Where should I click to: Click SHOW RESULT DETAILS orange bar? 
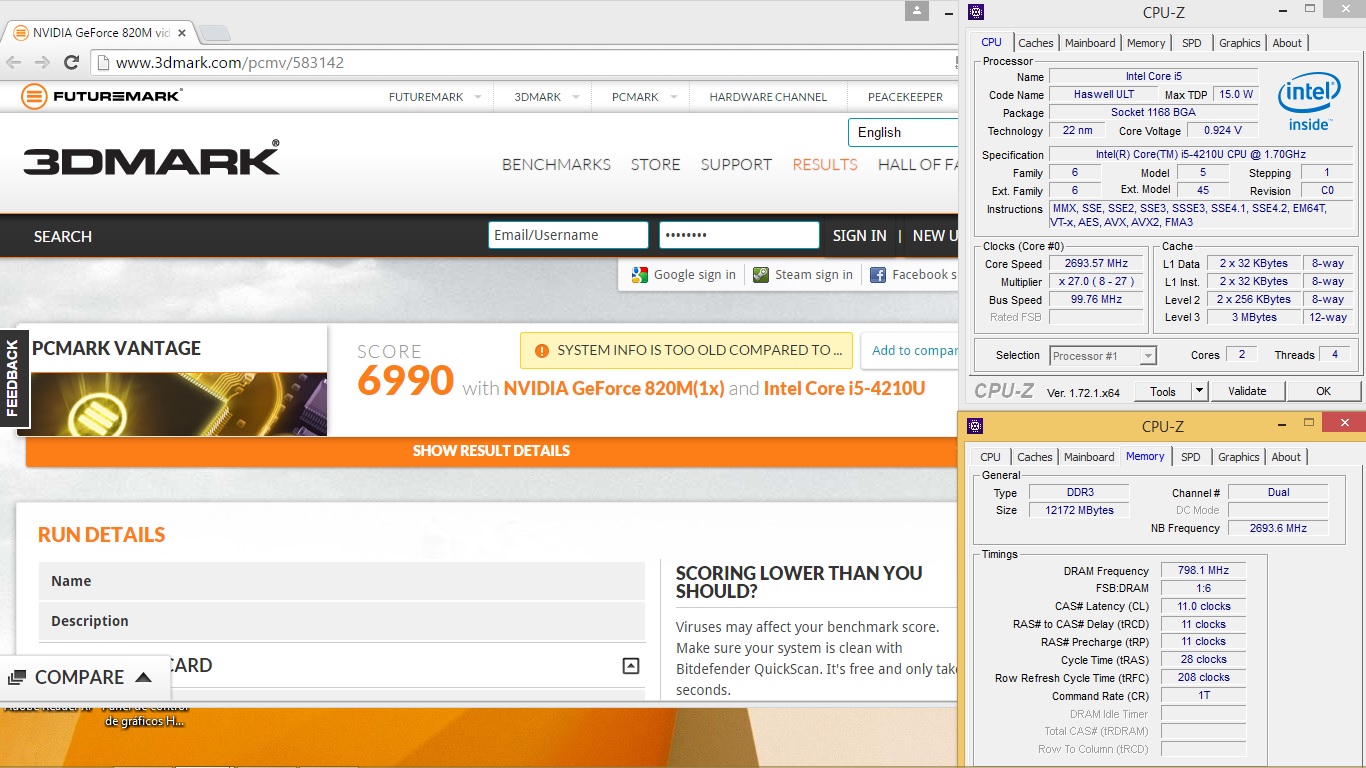click(491, 451)
